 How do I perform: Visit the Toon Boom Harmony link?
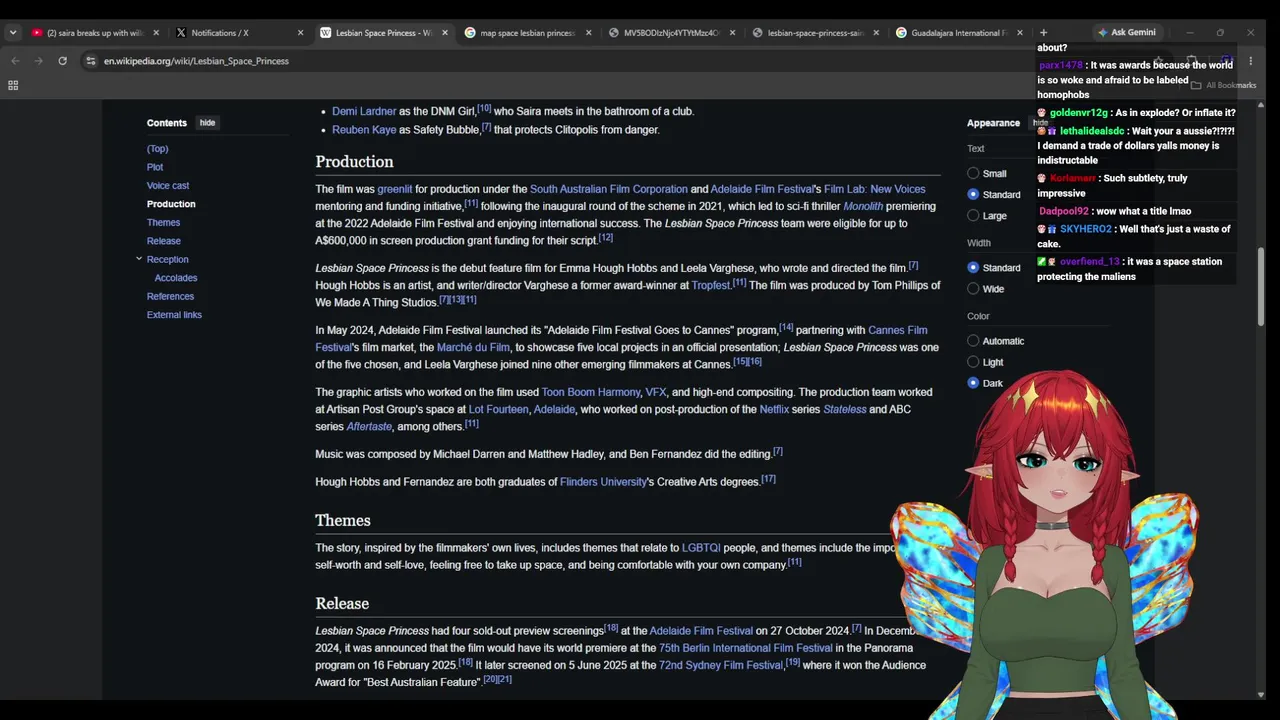click(591, 392)
